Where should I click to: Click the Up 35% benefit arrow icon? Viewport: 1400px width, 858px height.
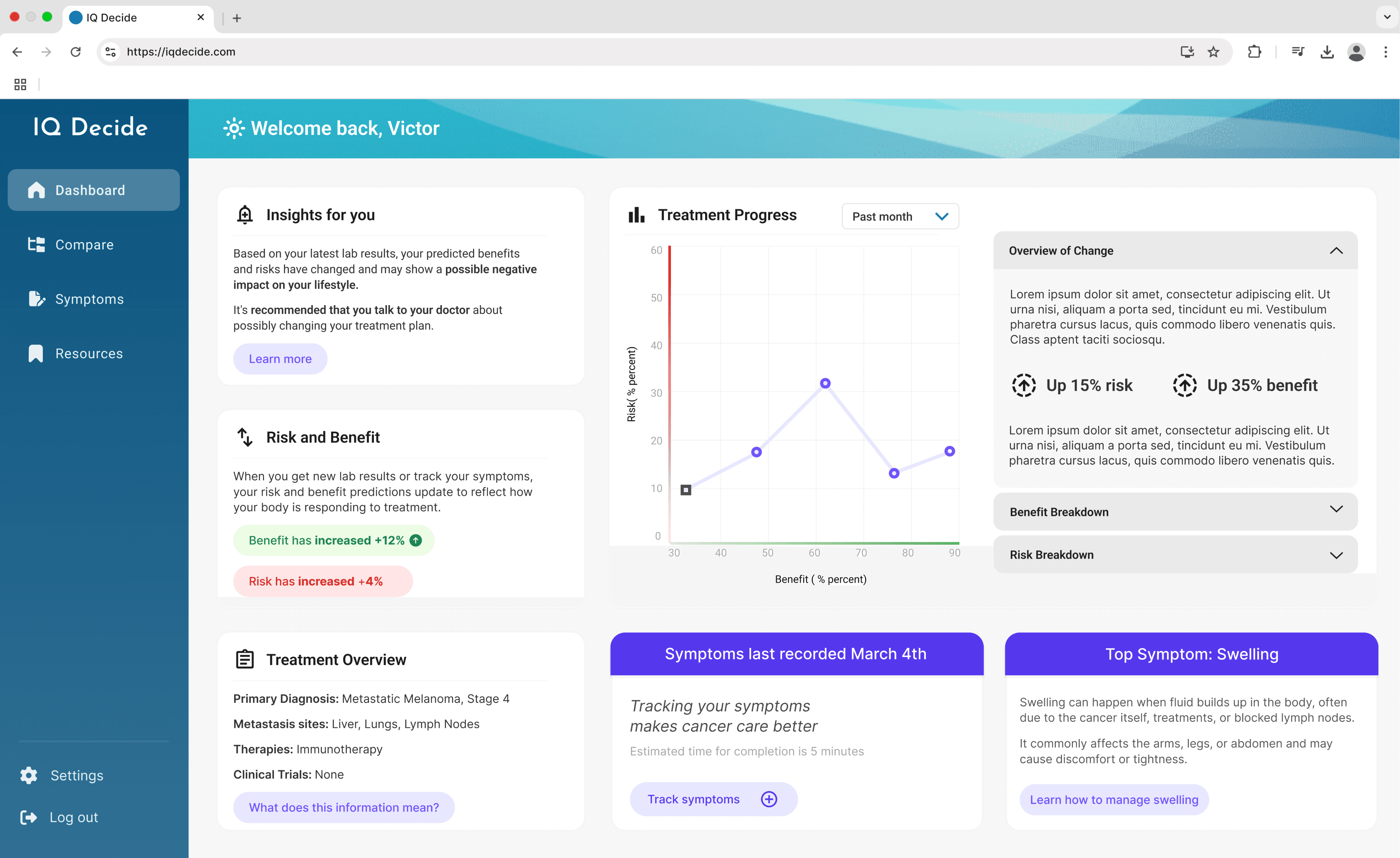click(1185, 385)
